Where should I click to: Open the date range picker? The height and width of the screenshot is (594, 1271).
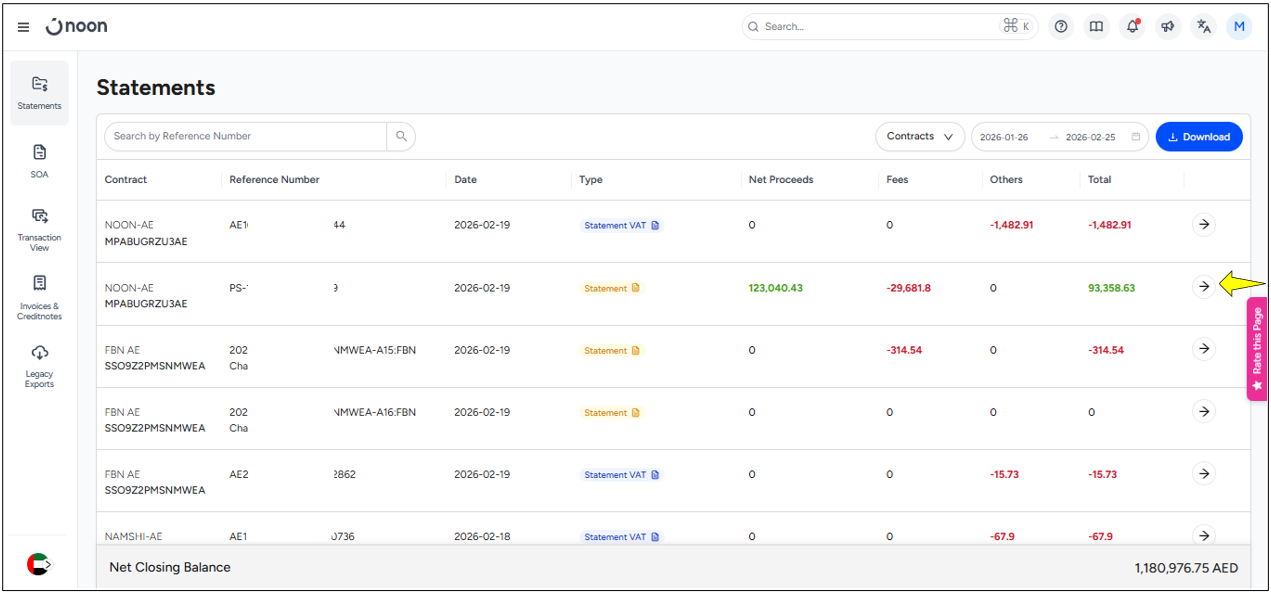click(1059, 137)
